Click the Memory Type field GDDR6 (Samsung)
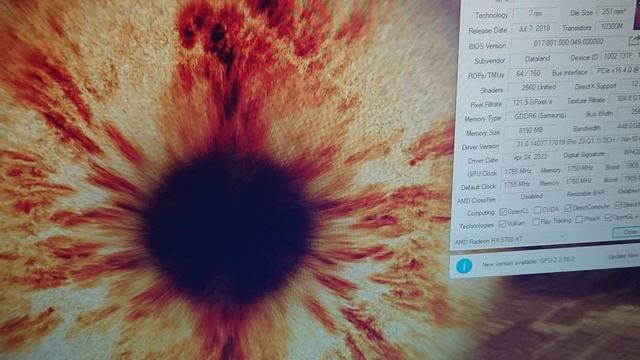This screenshot has width=640, height=360. pyautogui.click(x=540, y=116)
